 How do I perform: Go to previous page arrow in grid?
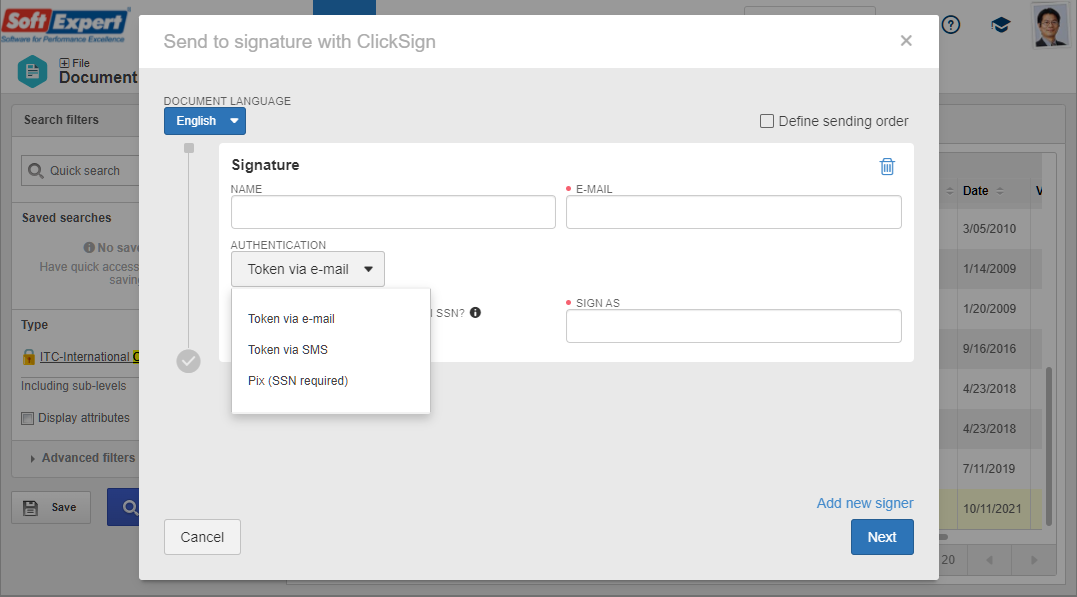click(x=990, y=560)
